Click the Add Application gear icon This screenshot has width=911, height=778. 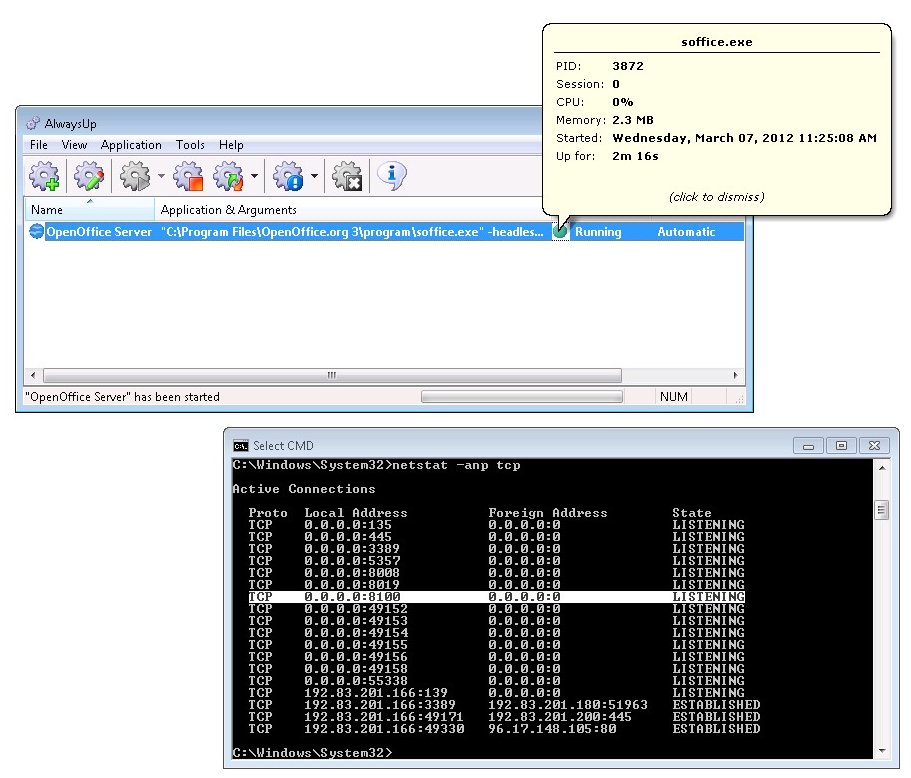[44, 176]
